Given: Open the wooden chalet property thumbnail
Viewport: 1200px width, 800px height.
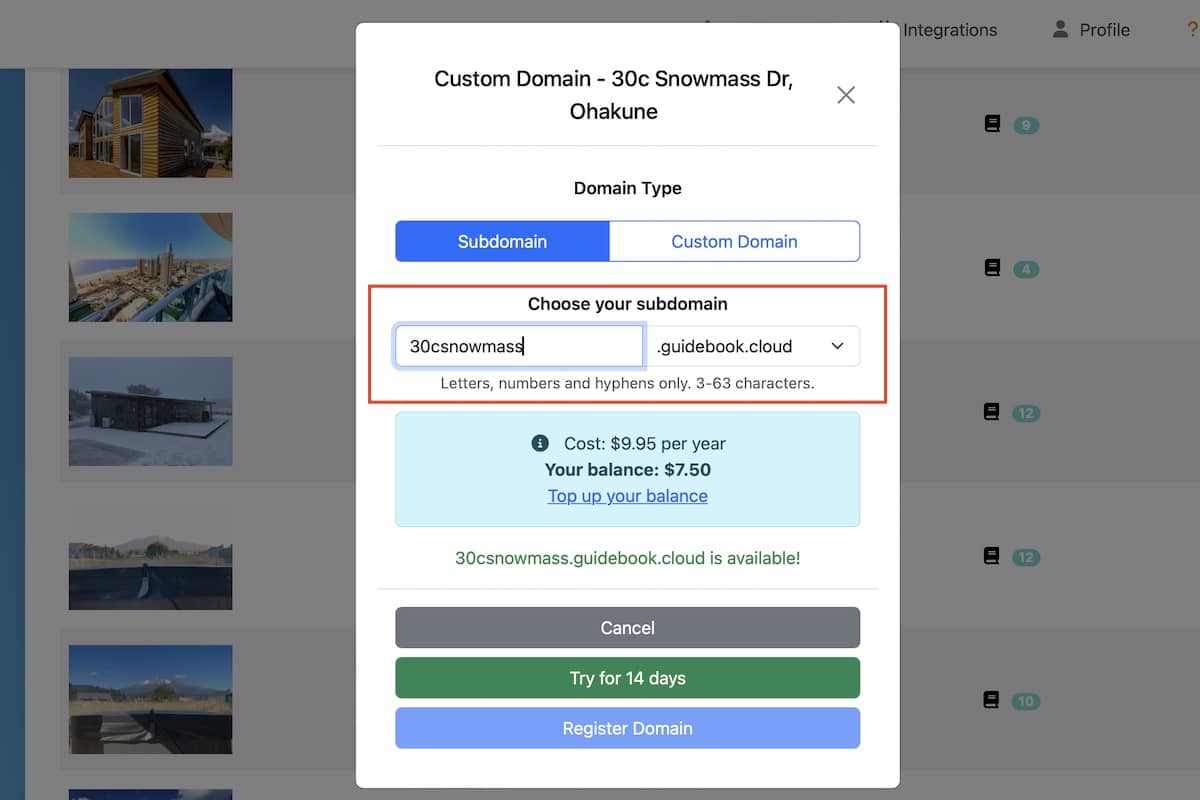Looking at the screenshot, I should tap(150, 123).
